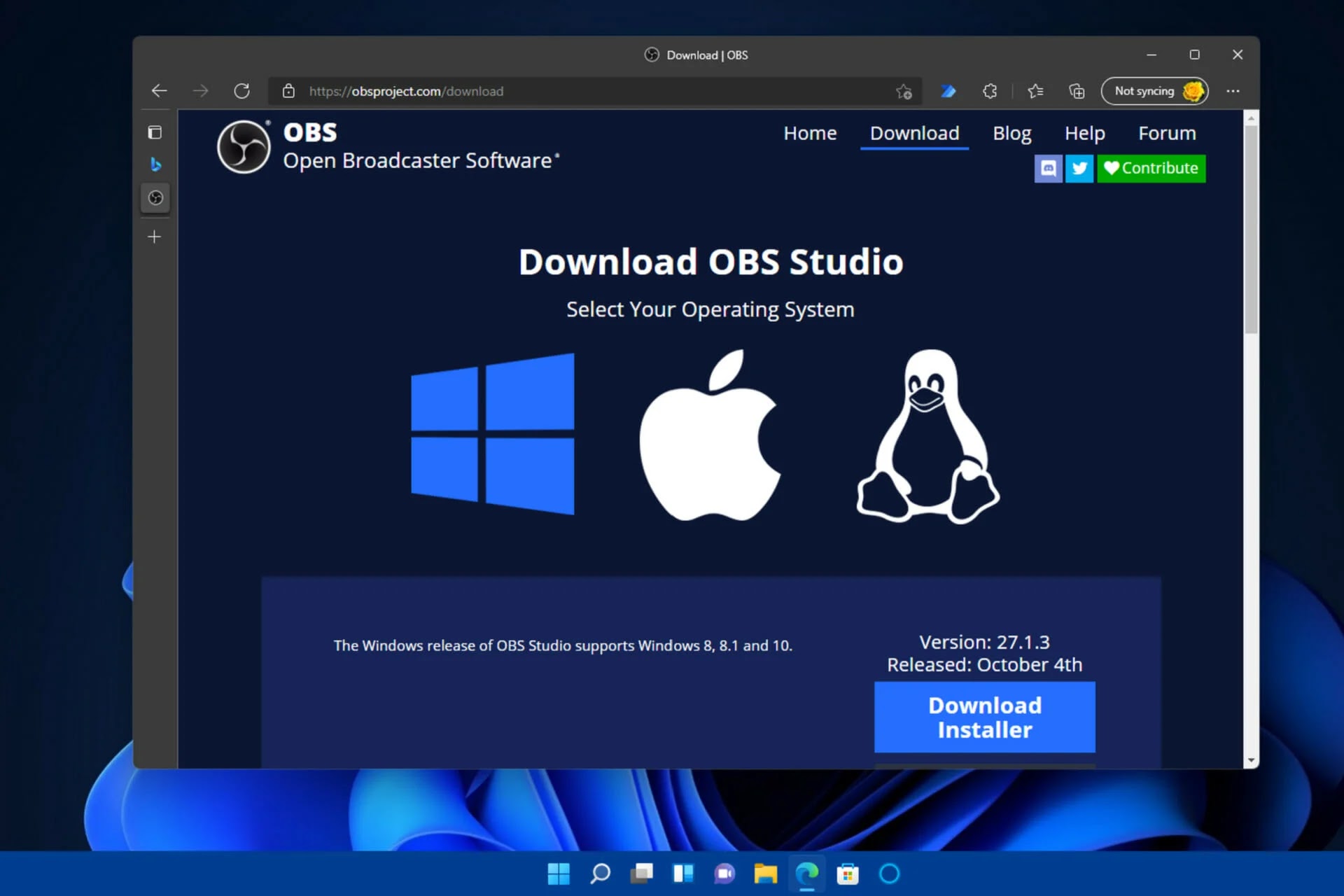The height and width of the screenshot is (896, 1344).
Task: Select the Windows operating system logo
Action: [x=493, y=434]
